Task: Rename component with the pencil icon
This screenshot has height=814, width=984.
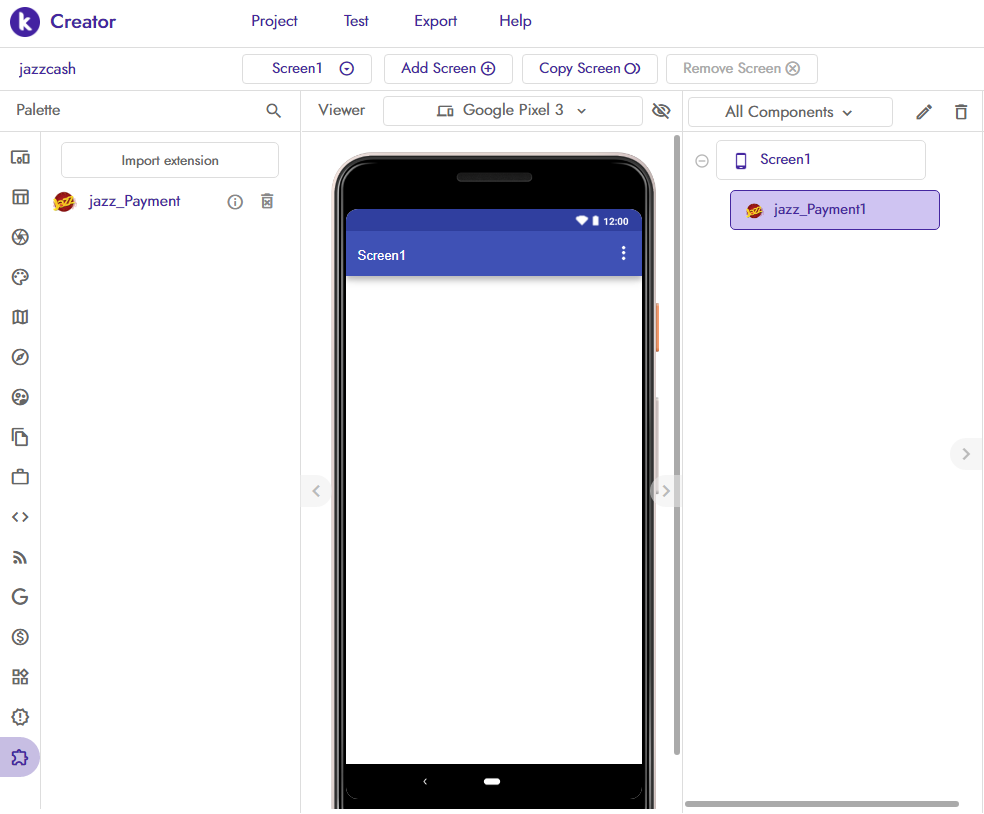Action: tap(924, 112)
